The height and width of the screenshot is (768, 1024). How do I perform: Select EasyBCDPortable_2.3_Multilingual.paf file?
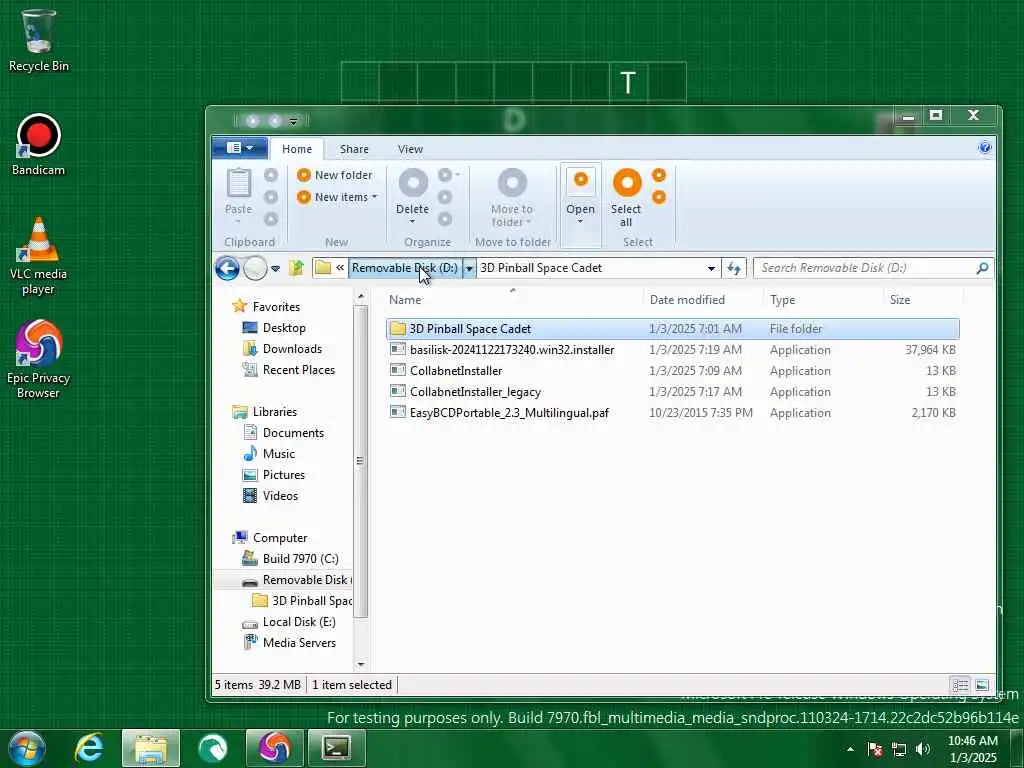tap(673, 413)
